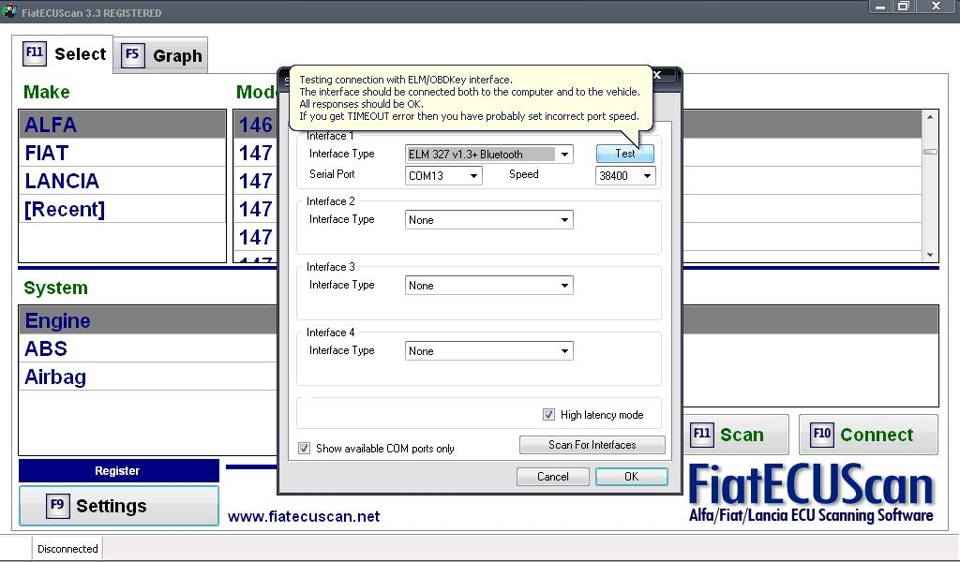960x562 pixels.
Task: Visit the www.fiatecuscan.net link
Action: (x=304, y=516)
